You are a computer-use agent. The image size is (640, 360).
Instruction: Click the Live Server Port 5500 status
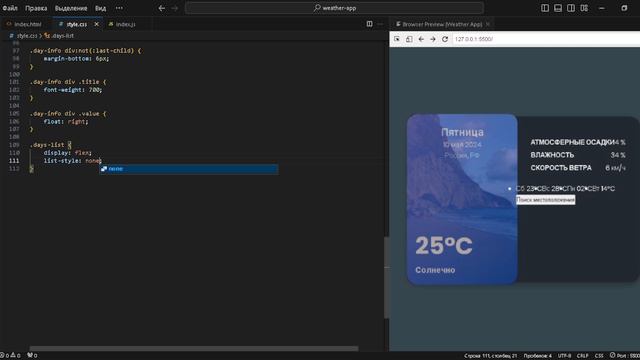pyautogui.click(x=624, y=356)
